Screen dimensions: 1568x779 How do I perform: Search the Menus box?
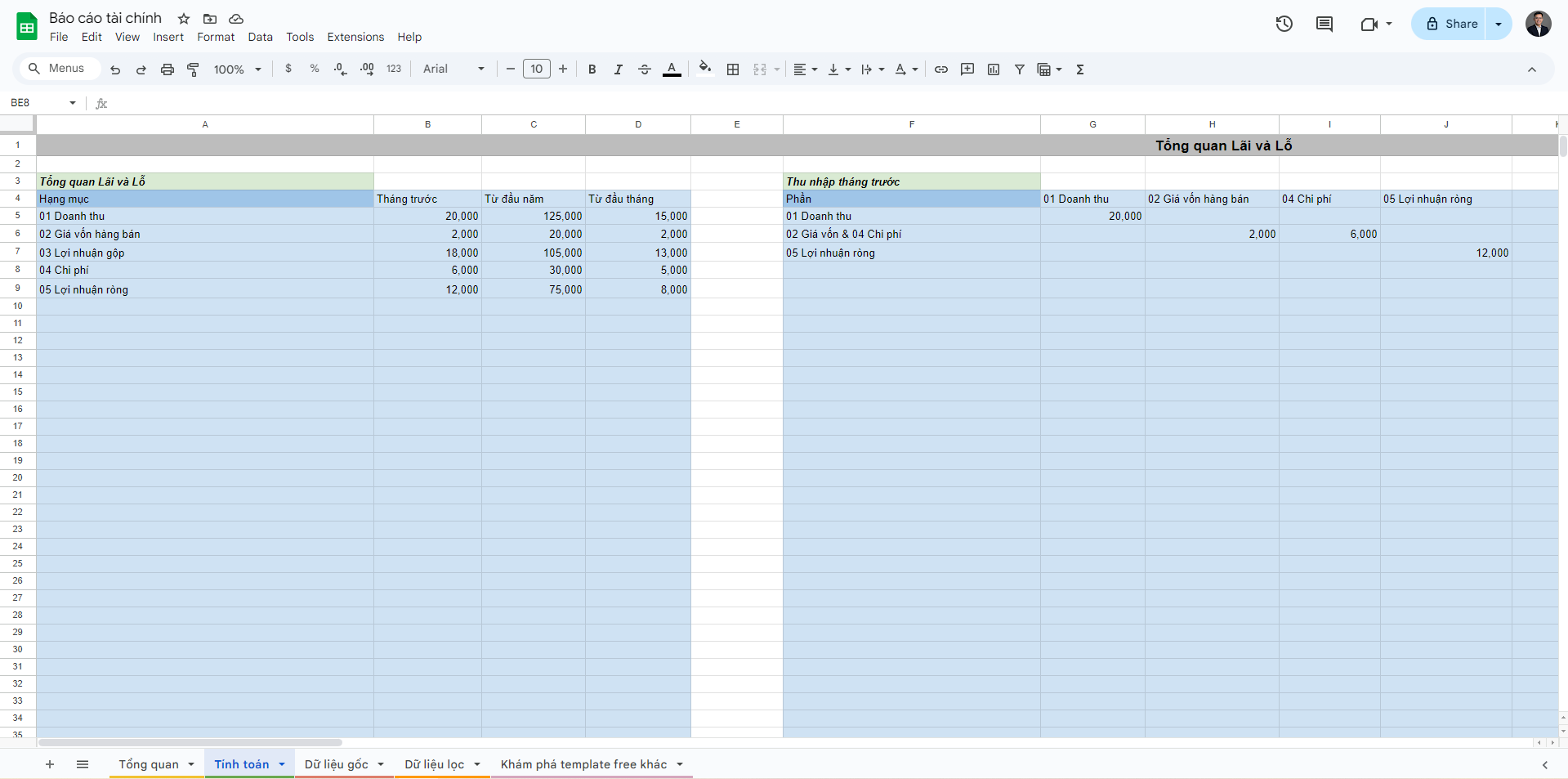pyautogui.click(x=57, y=69)
